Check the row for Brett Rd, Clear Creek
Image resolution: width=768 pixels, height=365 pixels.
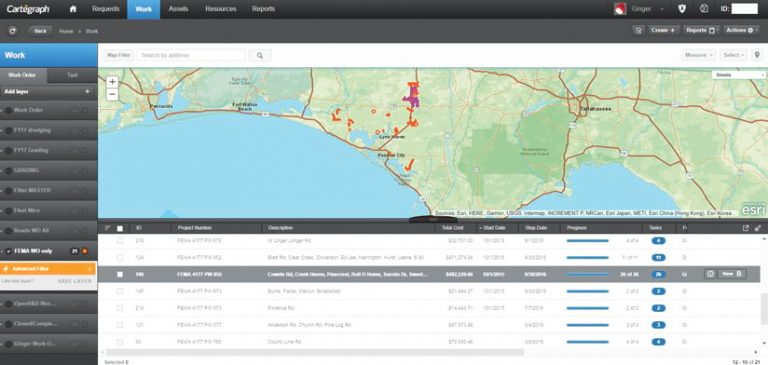point(120,257)
